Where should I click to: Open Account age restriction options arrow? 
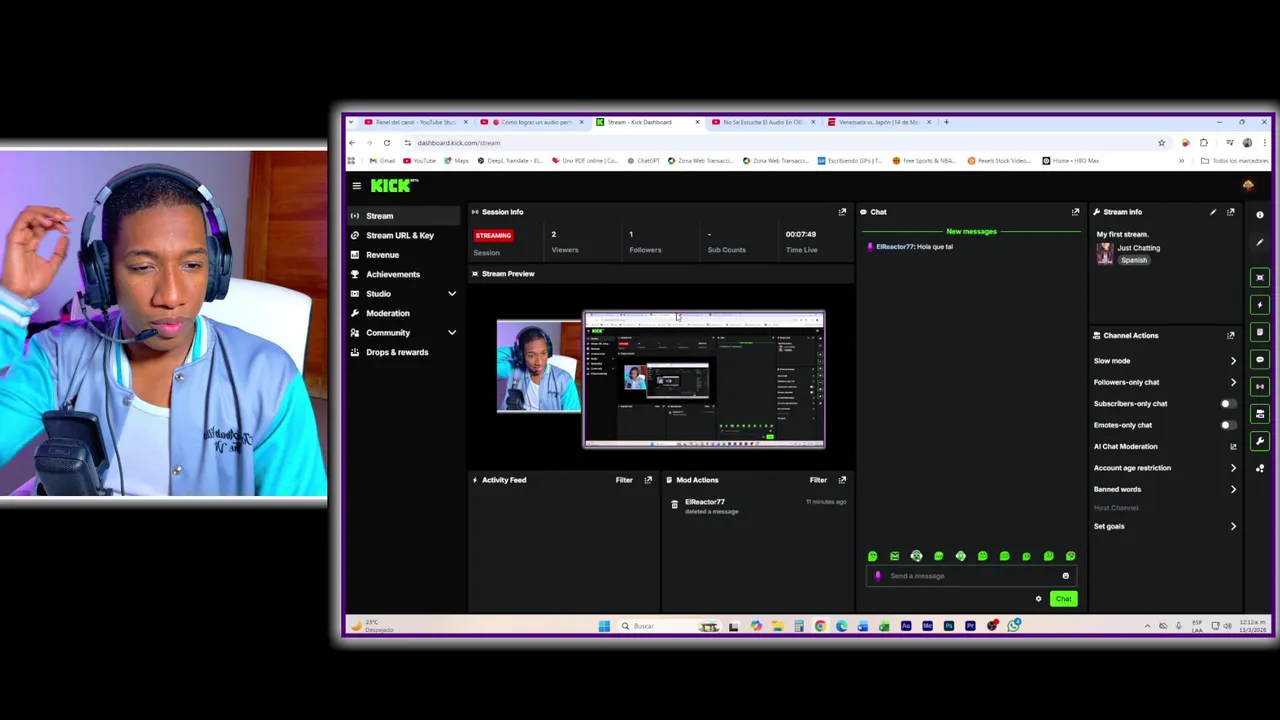(1233, 468)
